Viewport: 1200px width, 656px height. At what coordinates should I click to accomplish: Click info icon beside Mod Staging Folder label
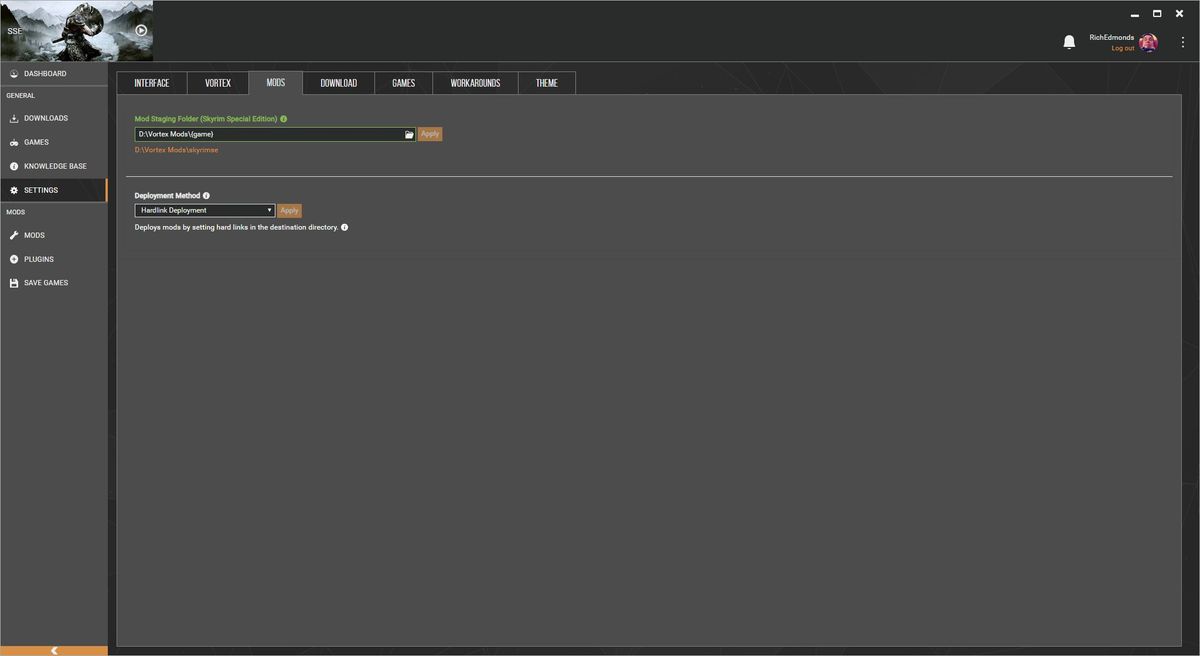[284, 119]
